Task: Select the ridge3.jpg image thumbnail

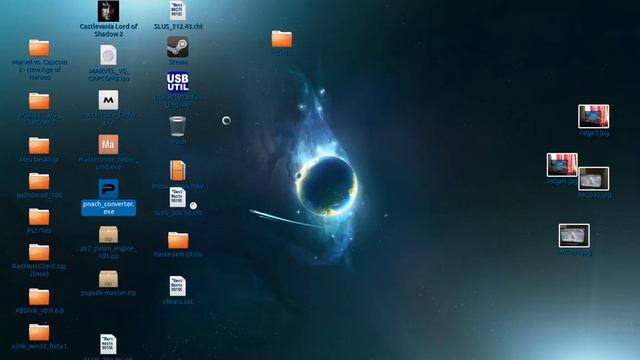Action: pos(593,116)
